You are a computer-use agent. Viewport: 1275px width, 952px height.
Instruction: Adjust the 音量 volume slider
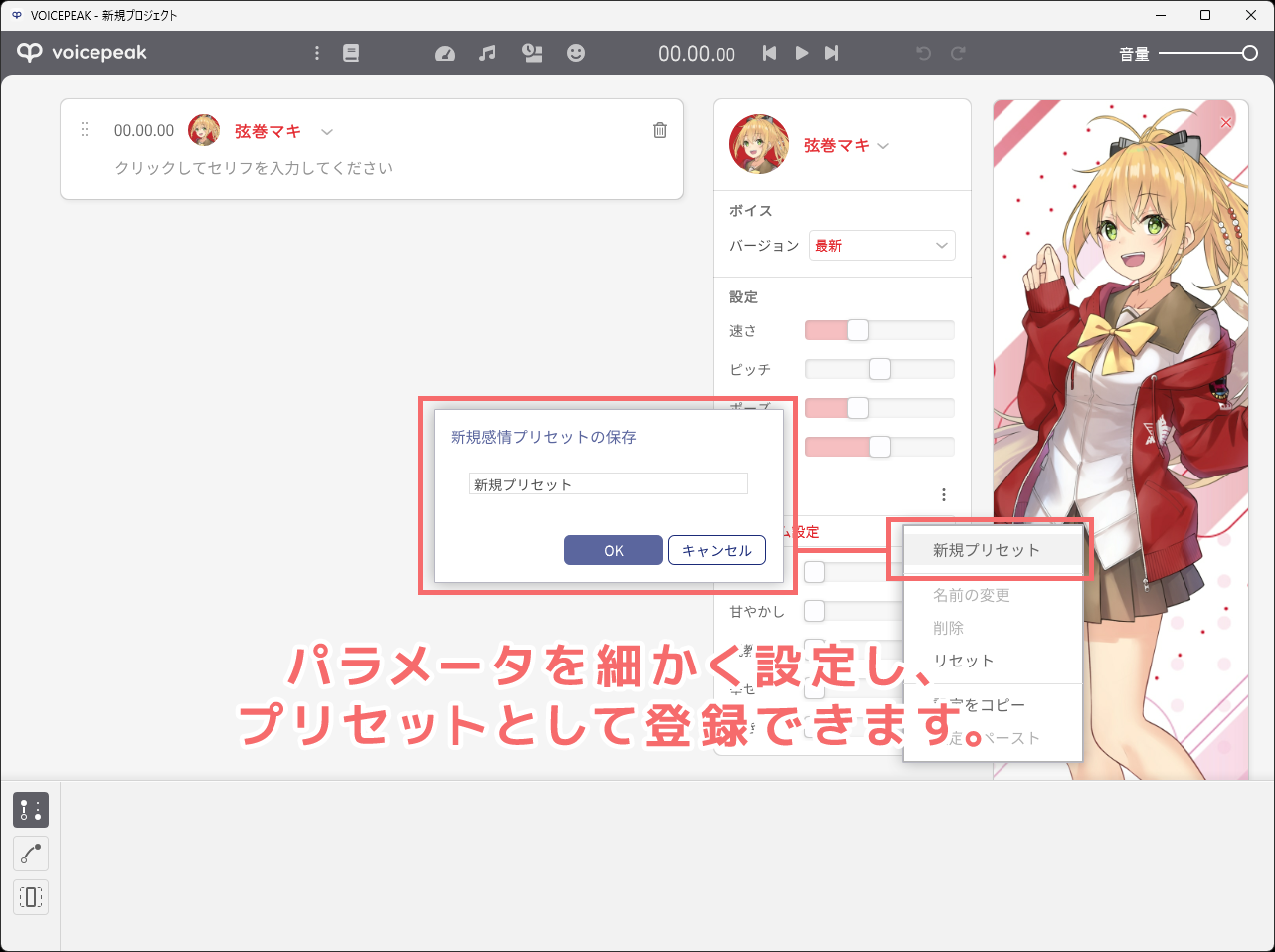[1208, 53]
